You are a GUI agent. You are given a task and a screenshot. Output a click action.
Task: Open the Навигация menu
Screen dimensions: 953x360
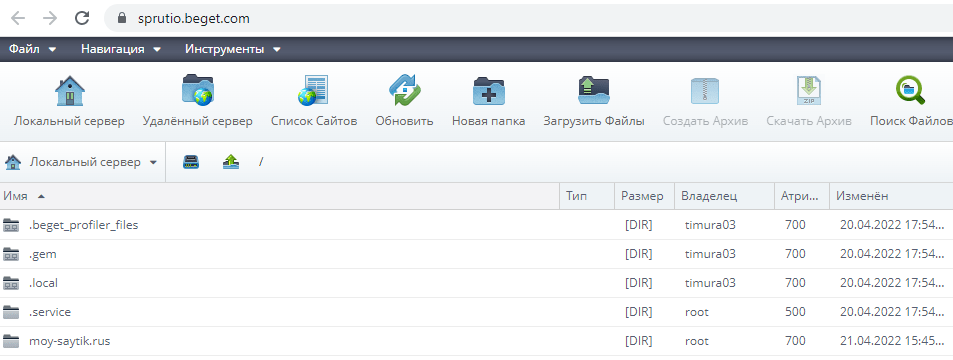[121, 49]
